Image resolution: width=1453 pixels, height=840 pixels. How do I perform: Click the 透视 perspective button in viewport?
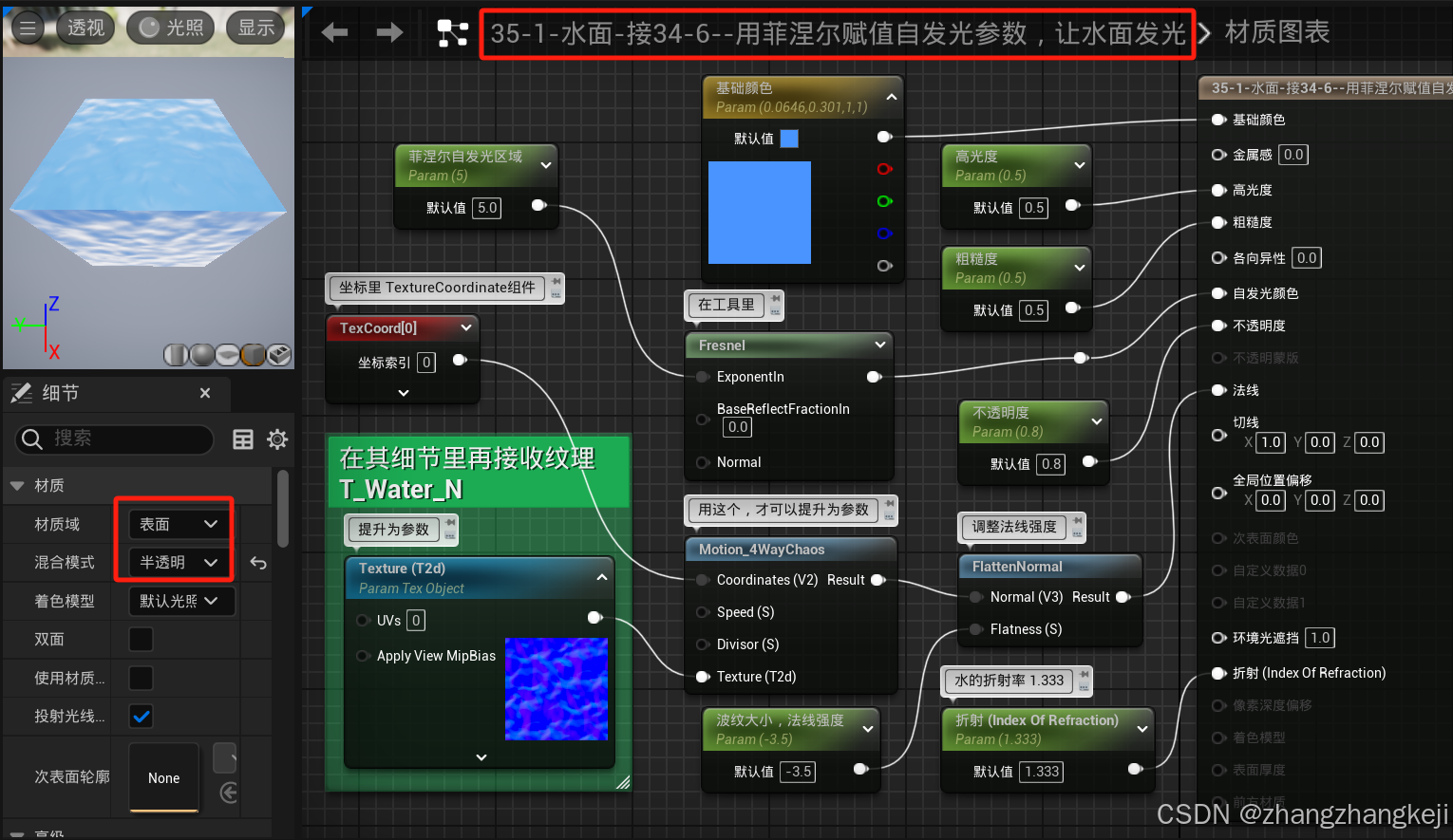tap(85, 27)
